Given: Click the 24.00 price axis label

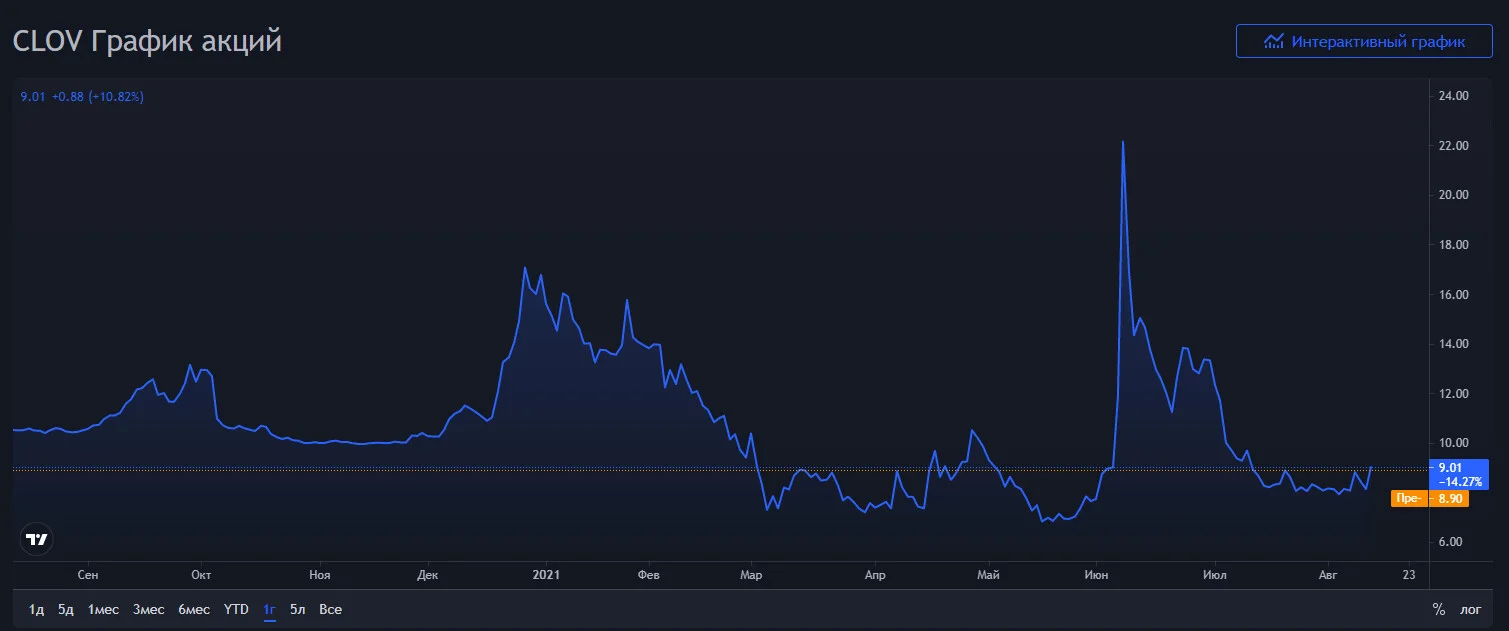Looking at the screenshot, I should (x=1453, y=97).
